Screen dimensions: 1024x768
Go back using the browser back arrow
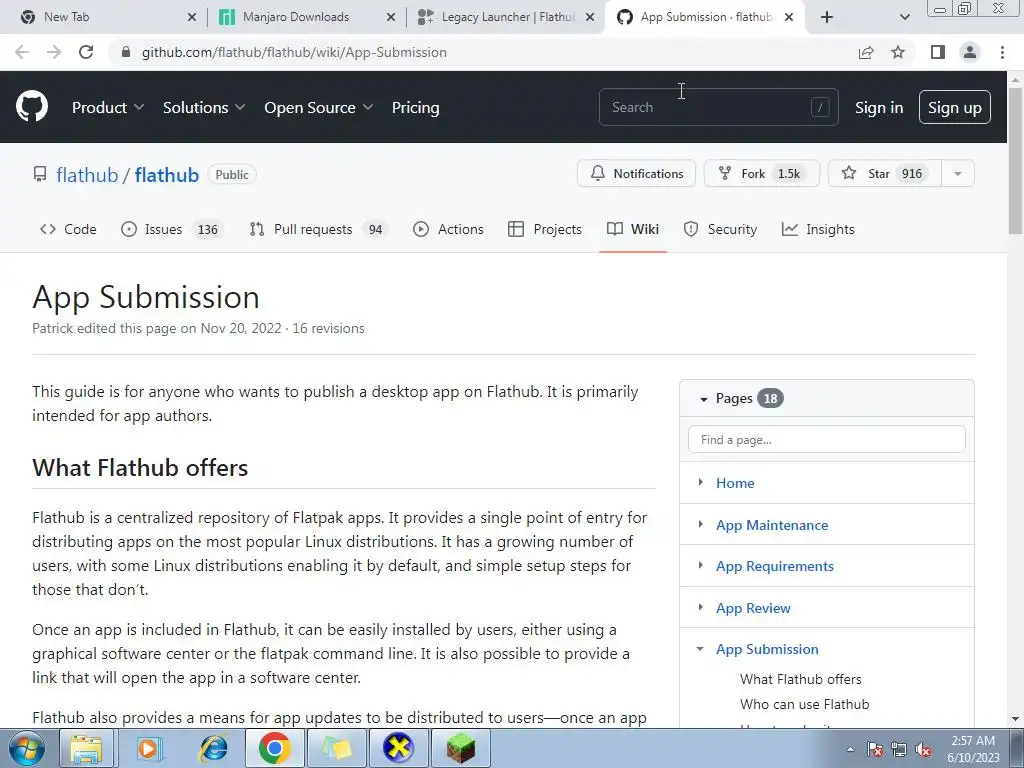click(22, 52)
